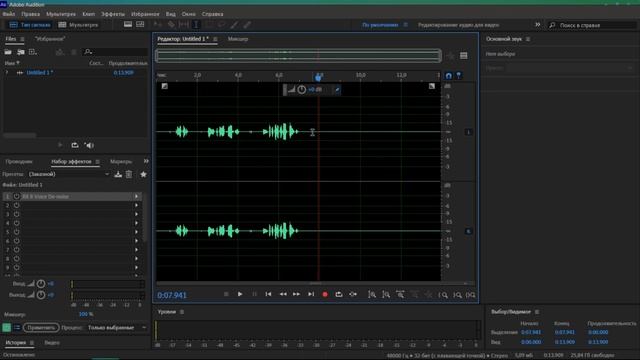The image size is (640, 360).
Task: Click the Применить button
Action: click(41, 327)
